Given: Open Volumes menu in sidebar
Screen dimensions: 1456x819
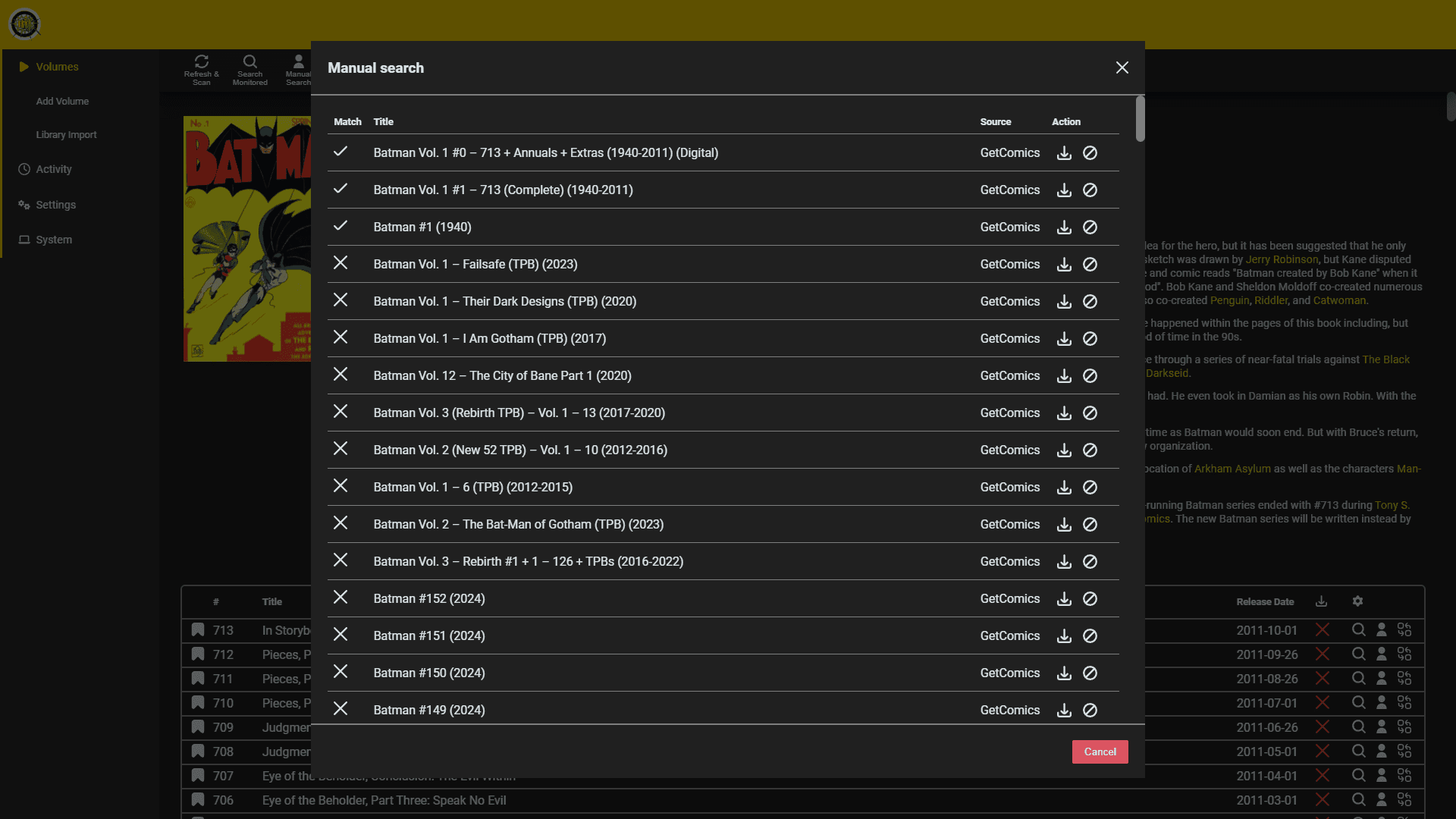Looking at the screenshot, I should point(57,67).
